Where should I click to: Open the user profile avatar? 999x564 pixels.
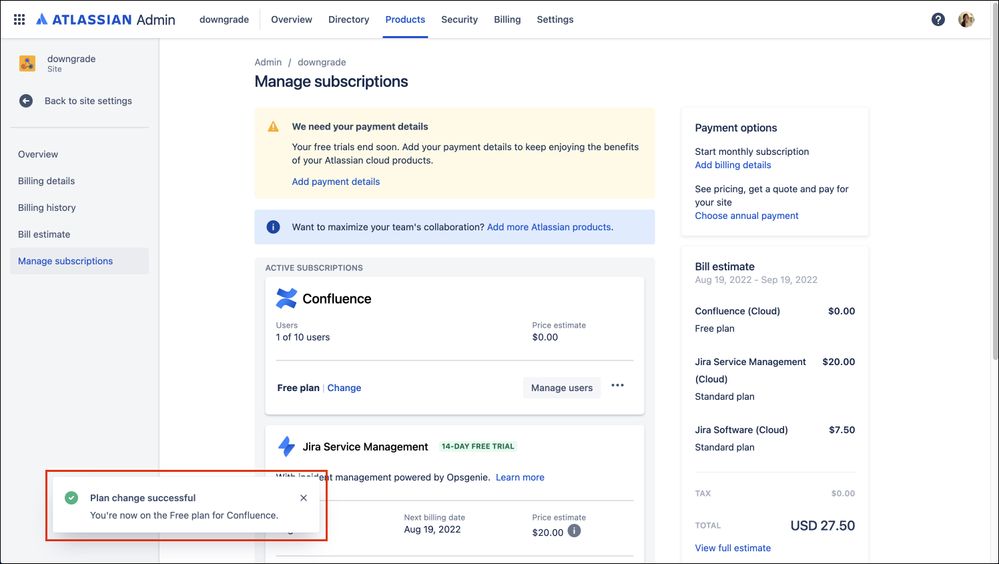pyautogui.click(x=966, y=19)
